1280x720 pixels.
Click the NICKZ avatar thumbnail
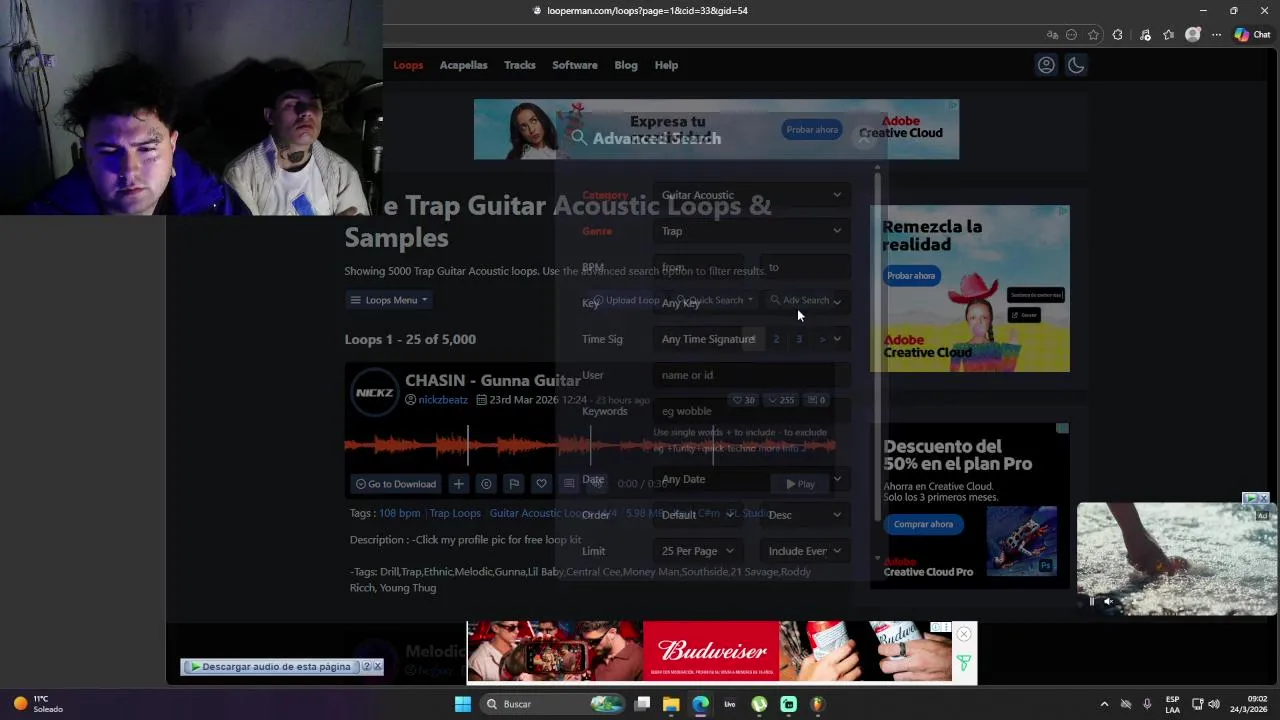click(x=375, y=393)
